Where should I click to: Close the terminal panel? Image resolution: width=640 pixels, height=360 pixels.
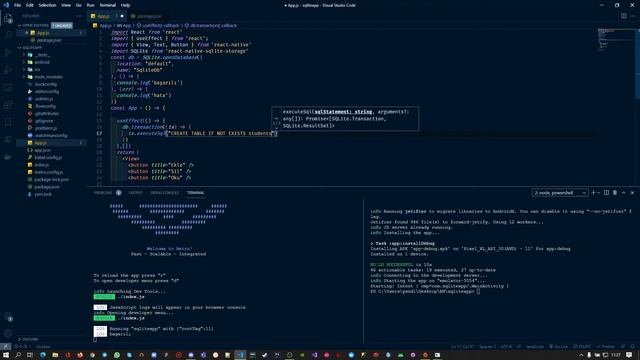(632, 193)
